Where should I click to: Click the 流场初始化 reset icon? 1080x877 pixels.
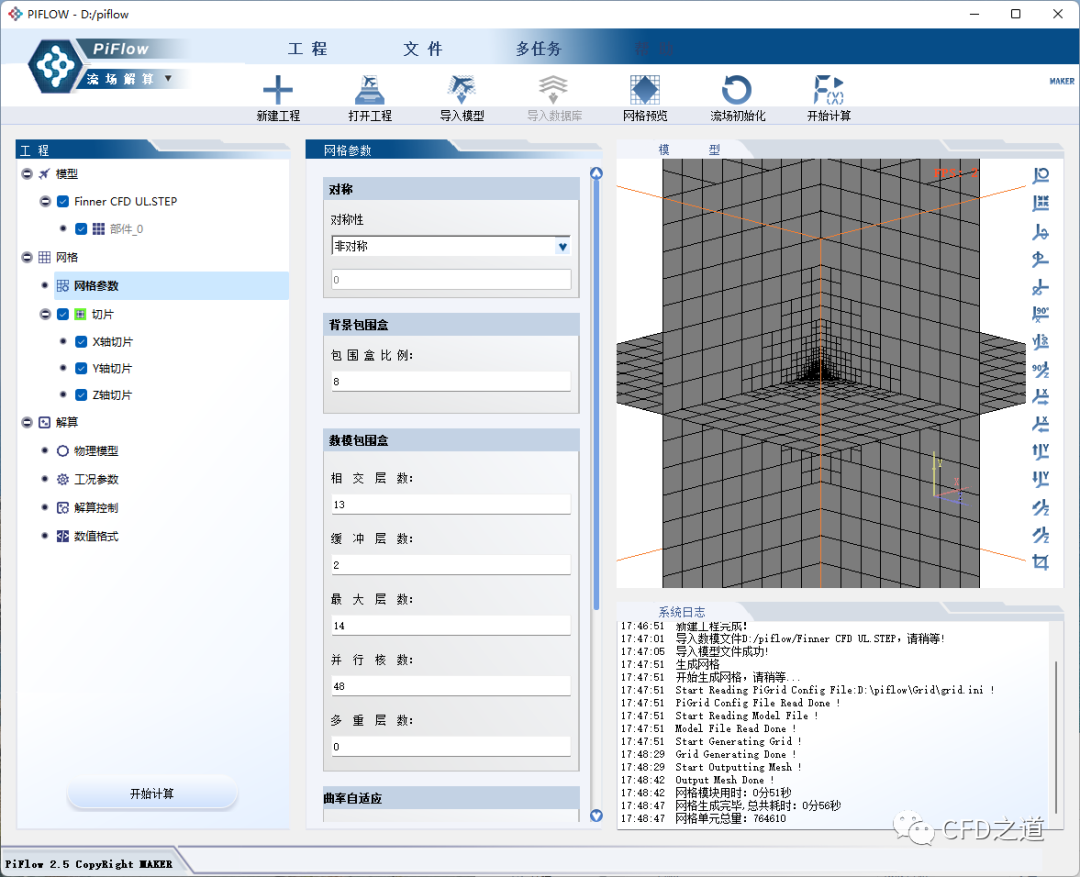[737, 89]
